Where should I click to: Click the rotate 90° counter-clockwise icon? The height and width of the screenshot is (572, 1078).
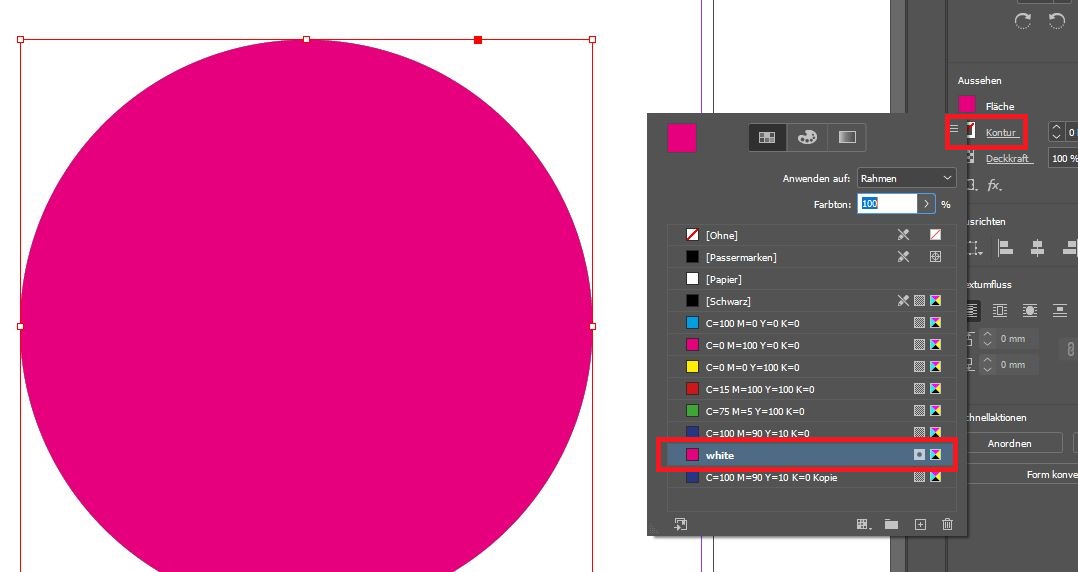click(1056, 21)
